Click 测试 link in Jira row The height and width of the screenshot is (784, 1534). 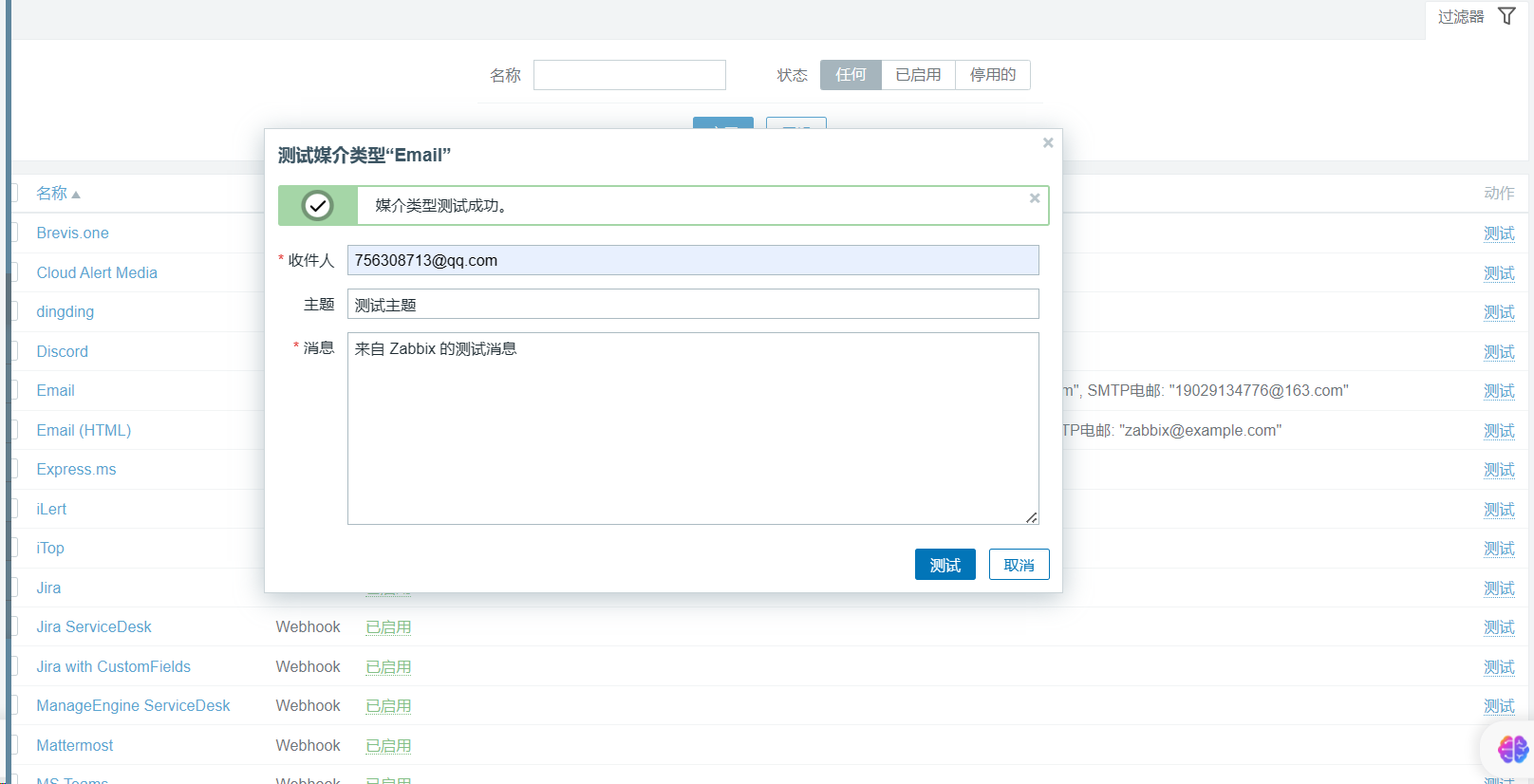(x=1499, y=588)
